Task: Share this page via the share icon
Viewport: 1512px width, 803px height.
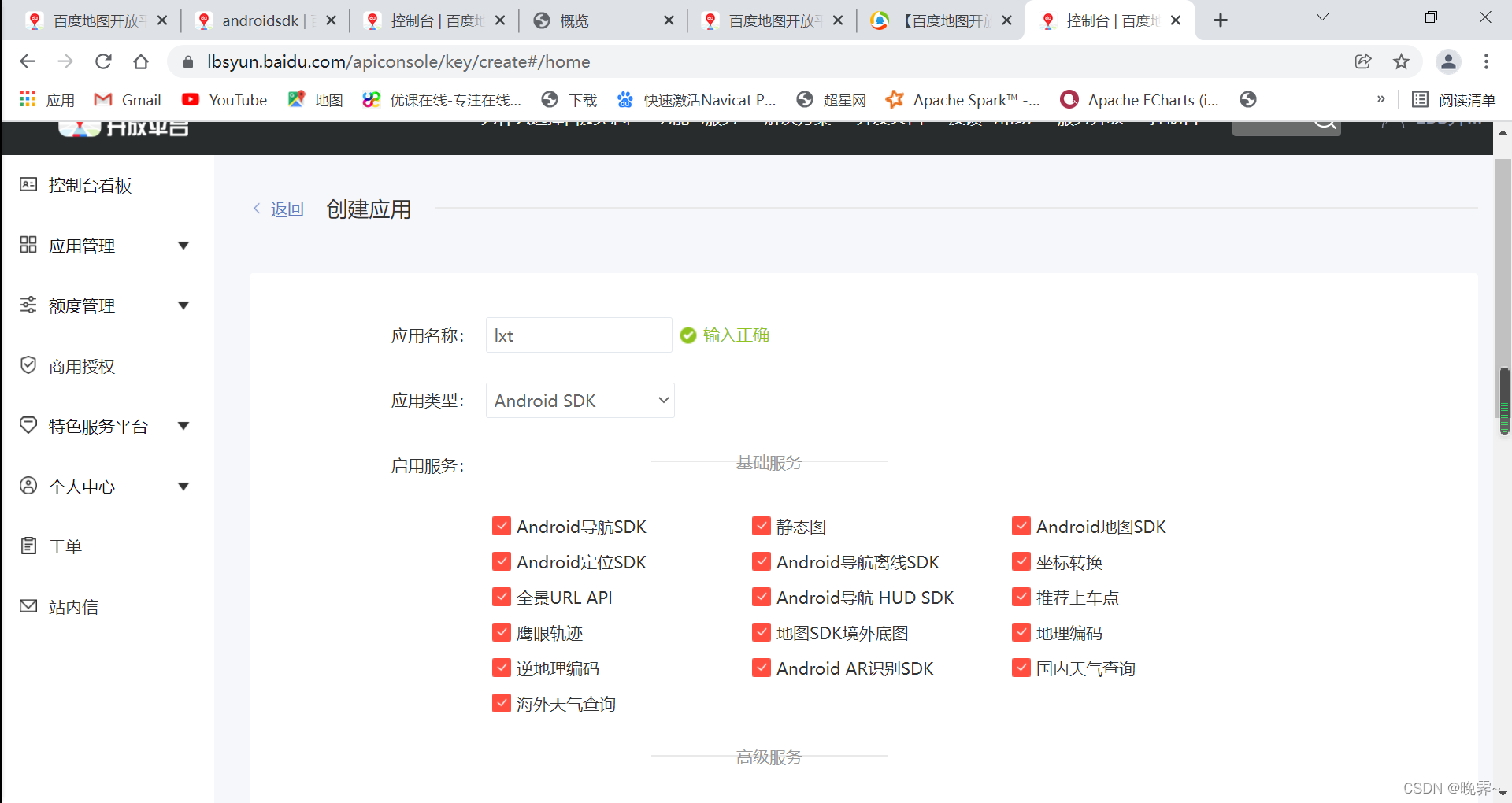Action: [x=1363, y=61]
